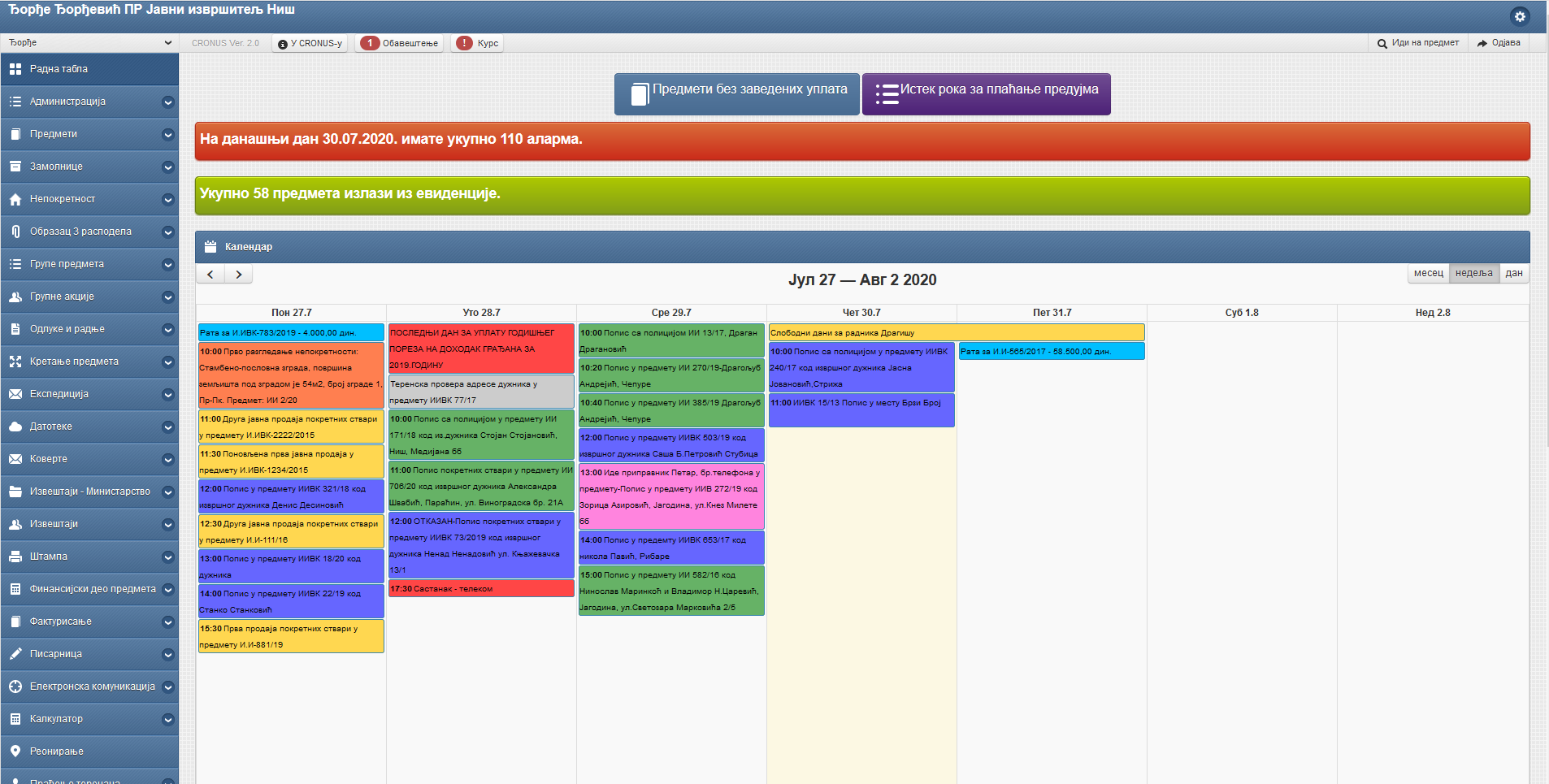Click the Датотеке cloud icon
This screenshot has width=1549, height=784.
tap(15, 427)
